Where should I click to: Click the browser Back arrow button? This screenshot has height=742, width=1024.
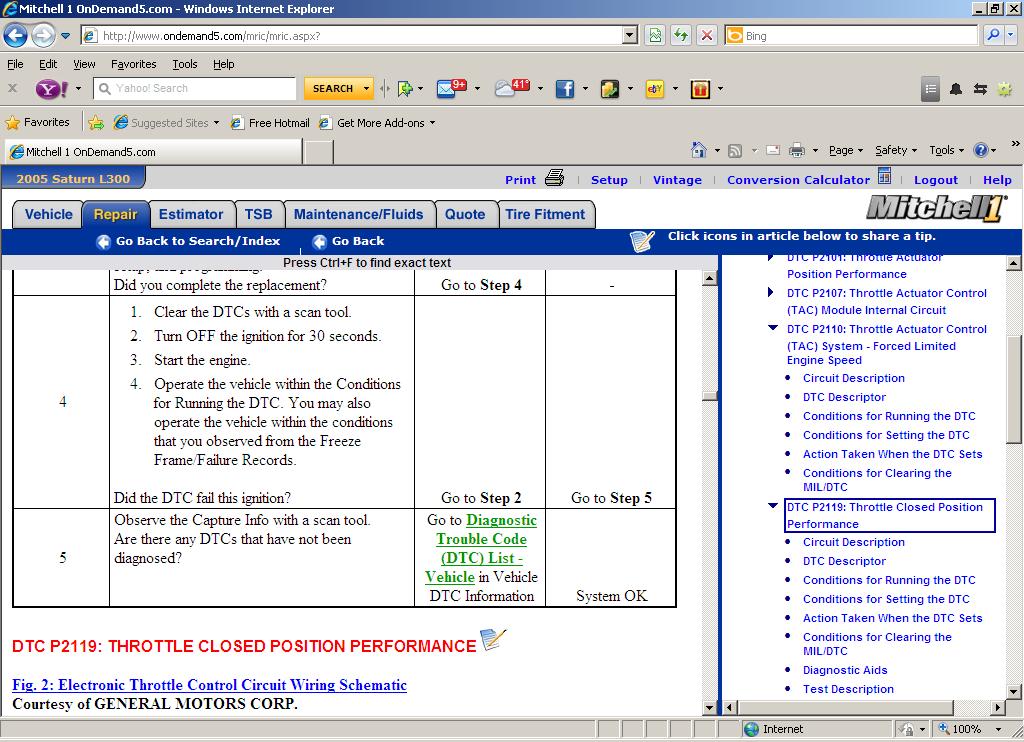point(16,35)
